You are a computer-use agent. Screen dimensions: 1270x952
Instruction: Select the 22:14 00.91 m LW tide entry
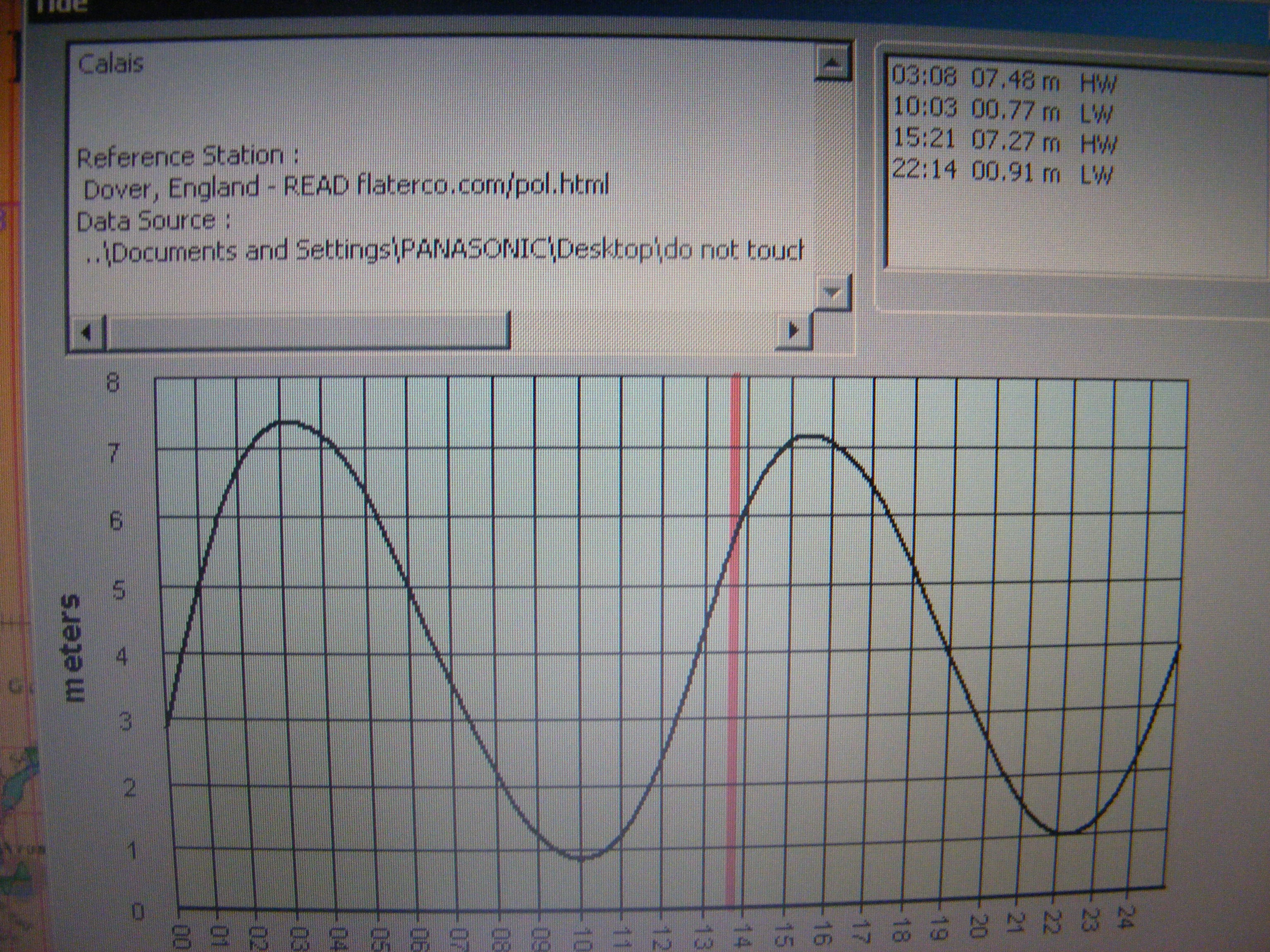coord(1003,171)
